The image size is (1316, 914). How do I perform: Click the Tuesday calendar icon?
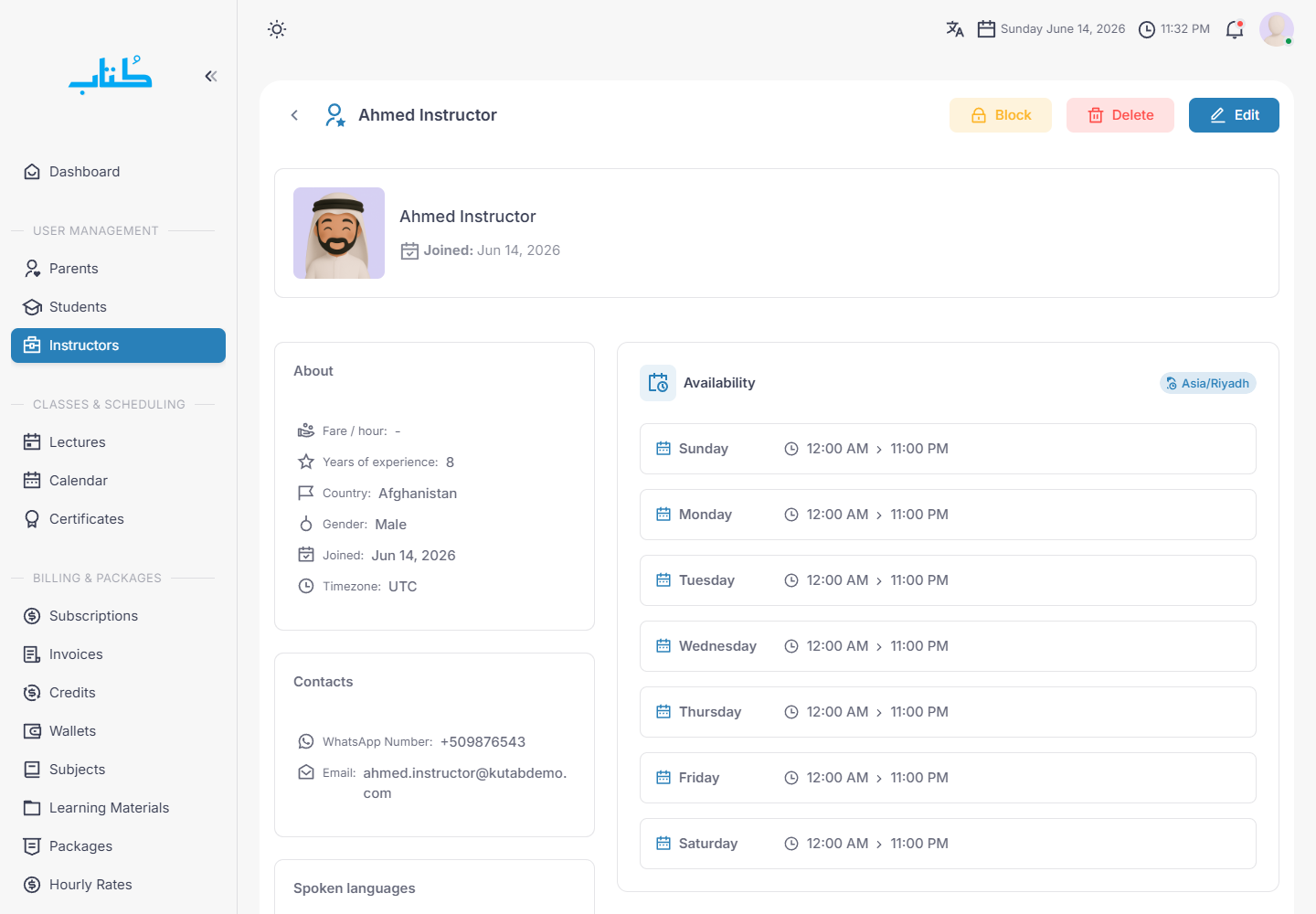point(663,580)
